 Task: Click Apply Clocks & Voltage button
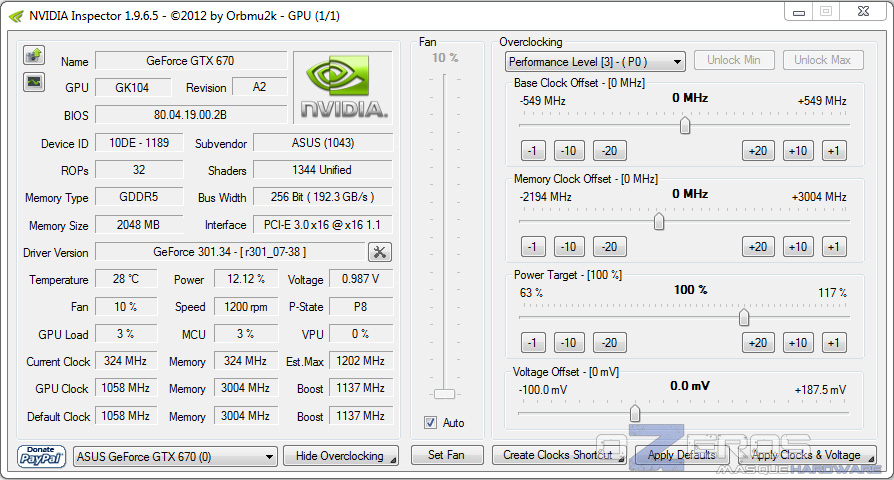click(x=806, y=455)
